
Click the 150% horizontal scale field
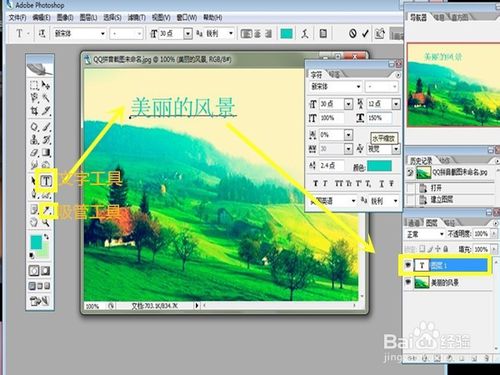379,118
